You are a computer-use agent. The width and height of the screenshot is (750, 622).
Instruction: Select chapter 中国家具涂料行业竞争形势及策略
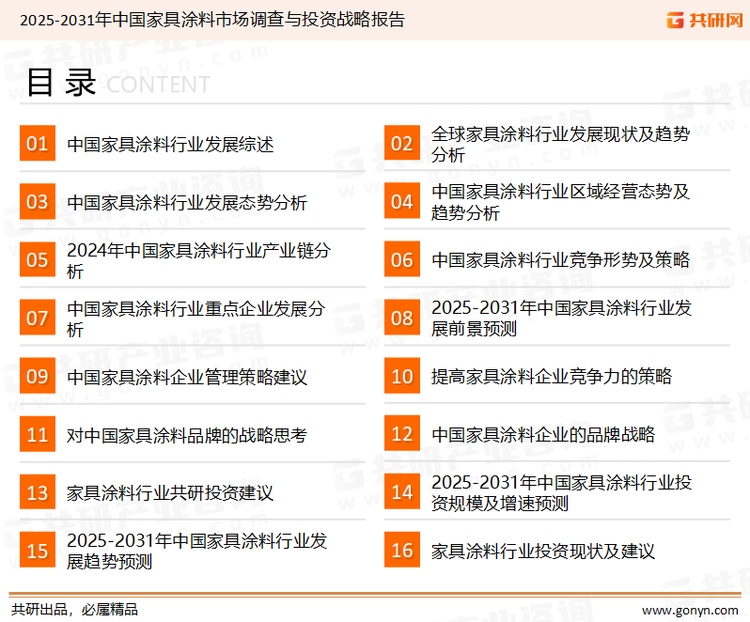pyautogui.click(x=561, y=260)
